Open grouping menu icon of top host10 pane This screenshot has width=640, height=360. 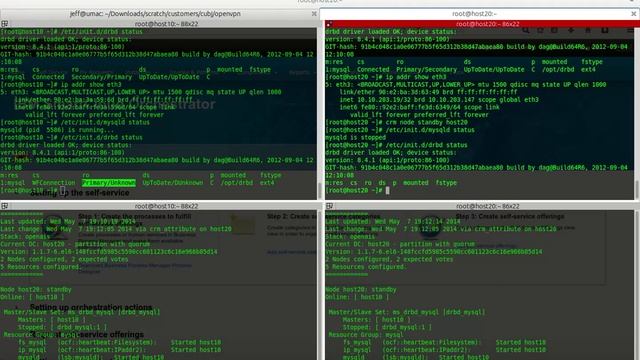coord(4,24)
